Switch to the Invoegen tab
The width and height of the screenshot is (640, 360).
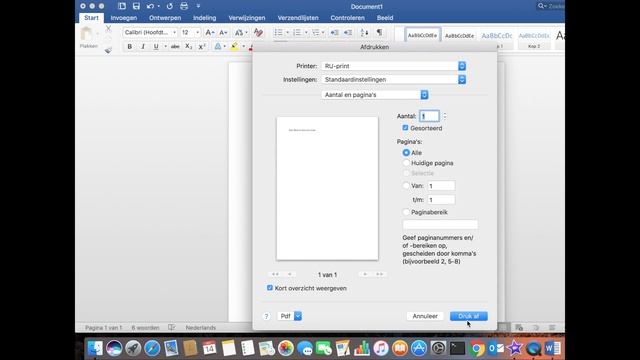(124, 18)
